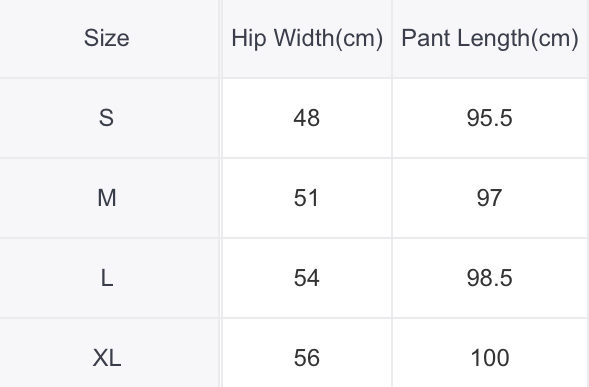Click pant length value 98.5
Screen dimensions: 589x387
coord(489,278)
